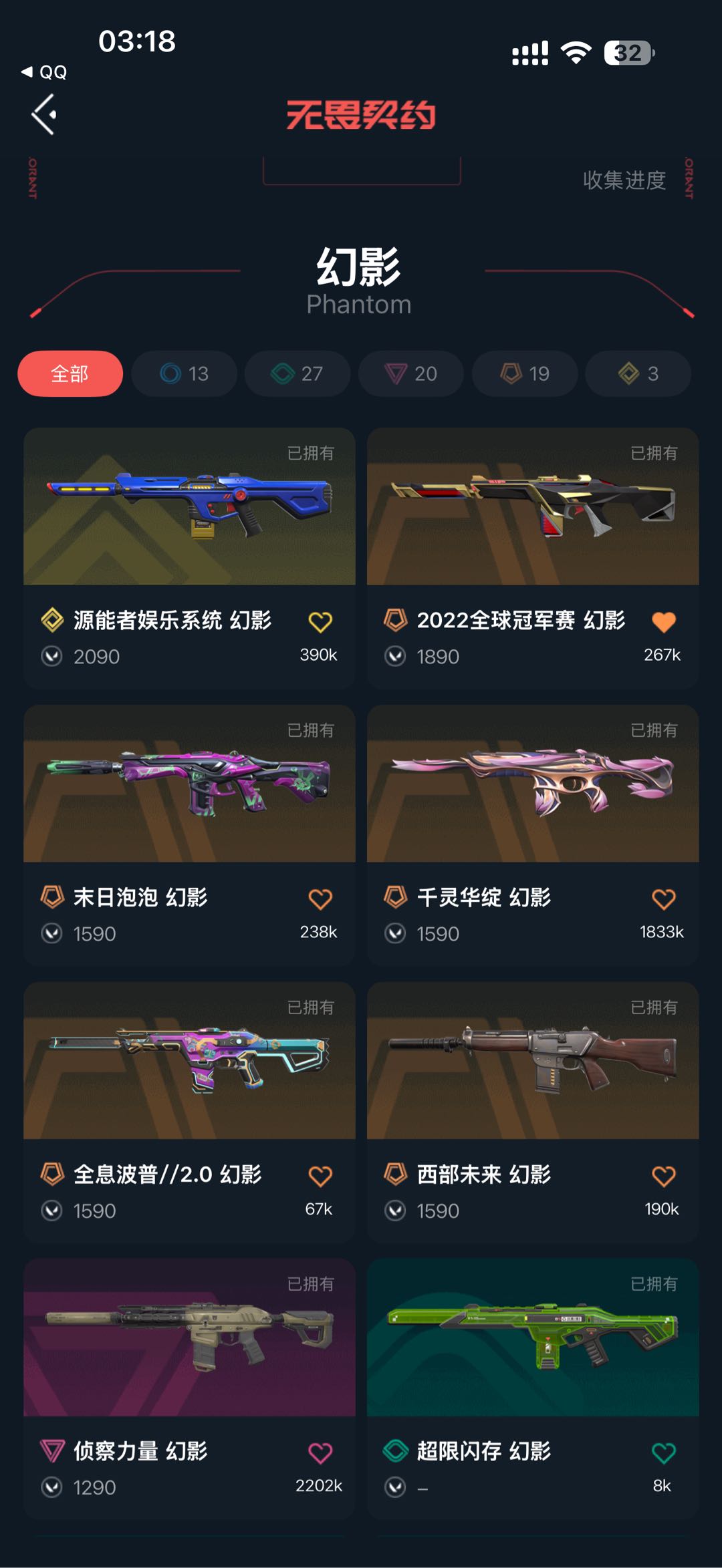Select the 全部 filter tab
The width and height of the screenshot is (722, 1568).
70,373
